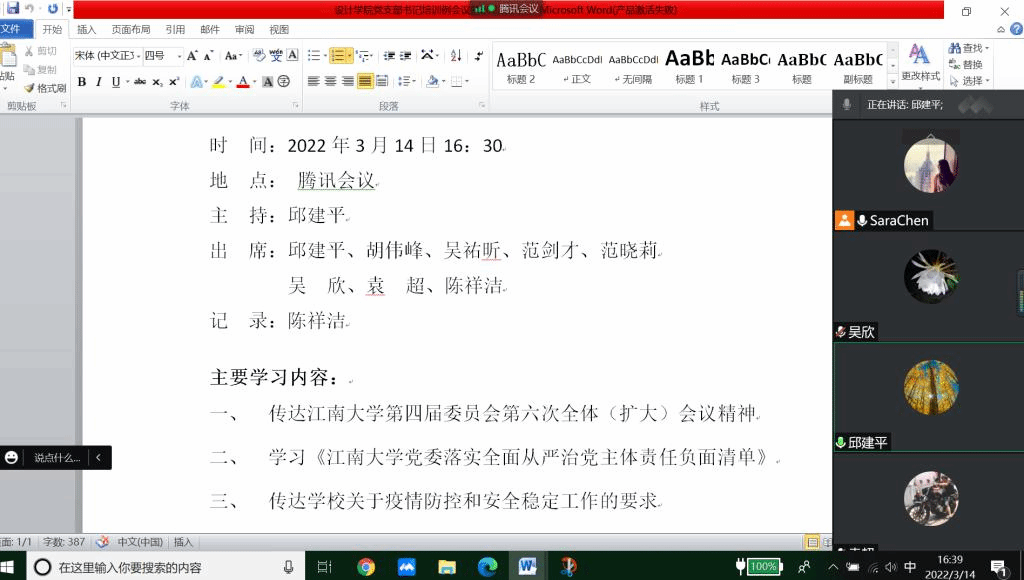Switch to the 插入 ribbon tab
The image size is (1024, 580).
click(x=87, y=29)
